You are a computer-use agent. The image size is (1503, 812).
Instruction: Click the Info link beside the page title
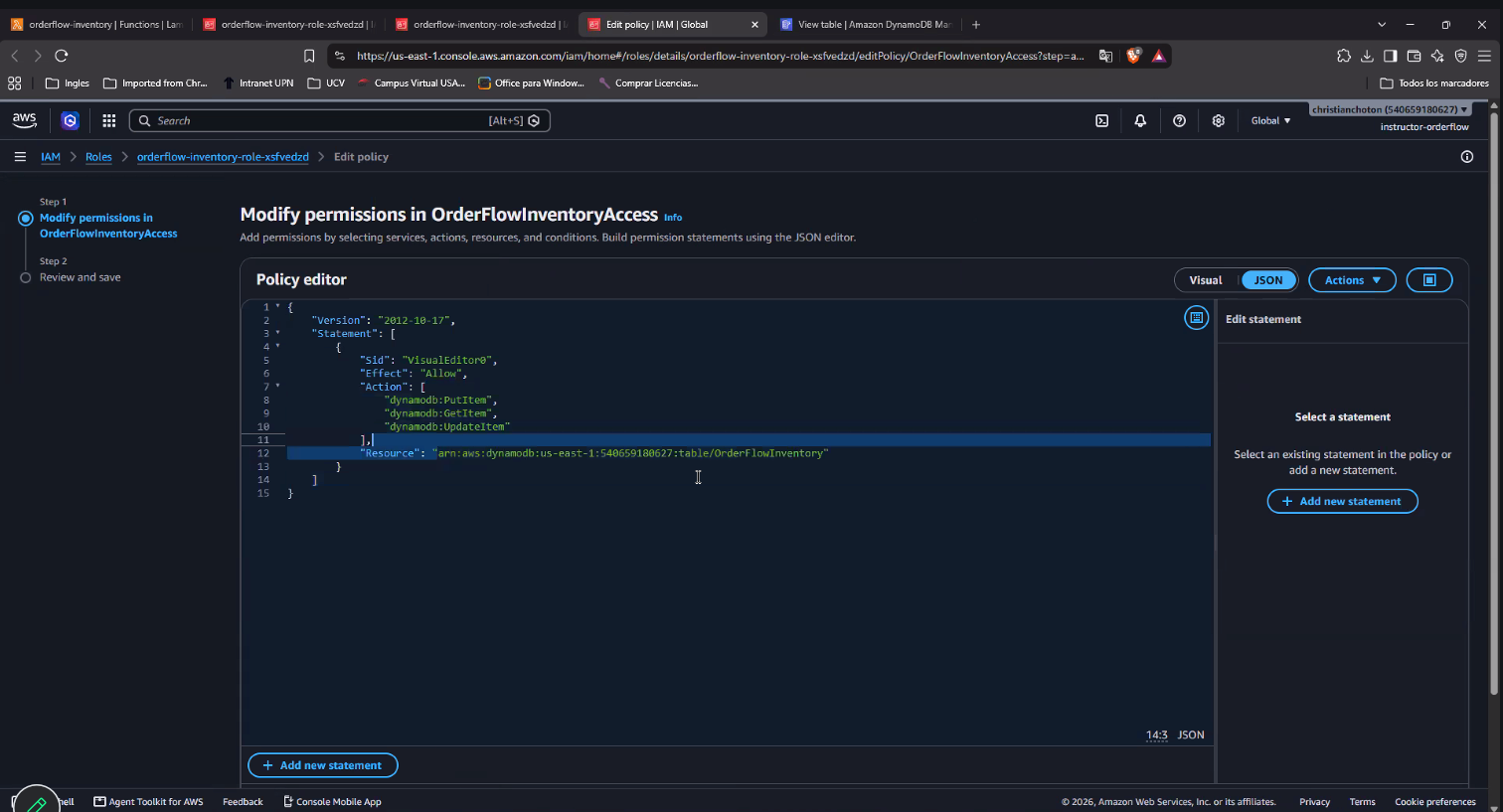point(673,218)
